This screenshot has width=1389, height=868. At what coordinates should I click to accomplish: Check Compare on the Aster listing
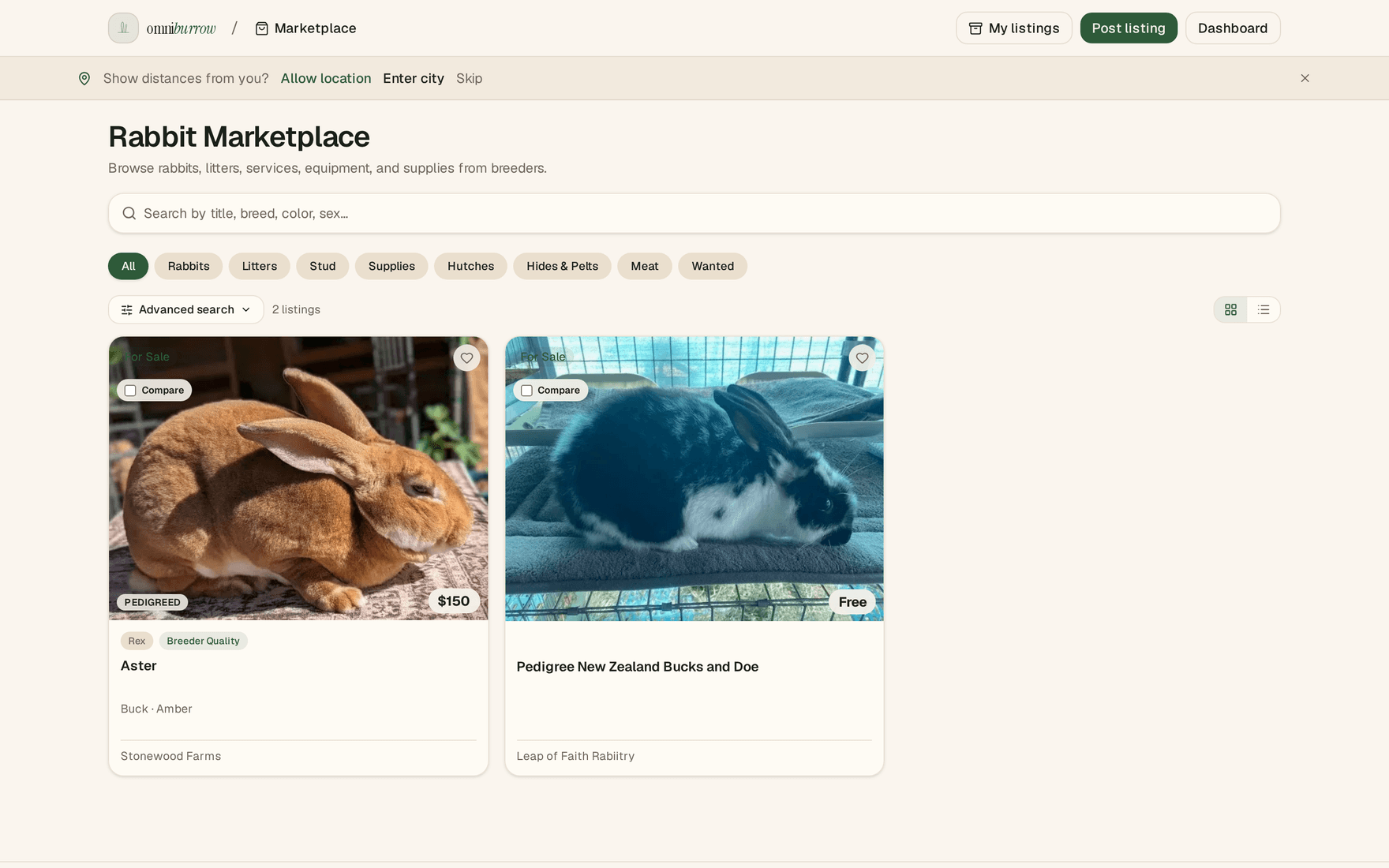[x=130, y=391]
